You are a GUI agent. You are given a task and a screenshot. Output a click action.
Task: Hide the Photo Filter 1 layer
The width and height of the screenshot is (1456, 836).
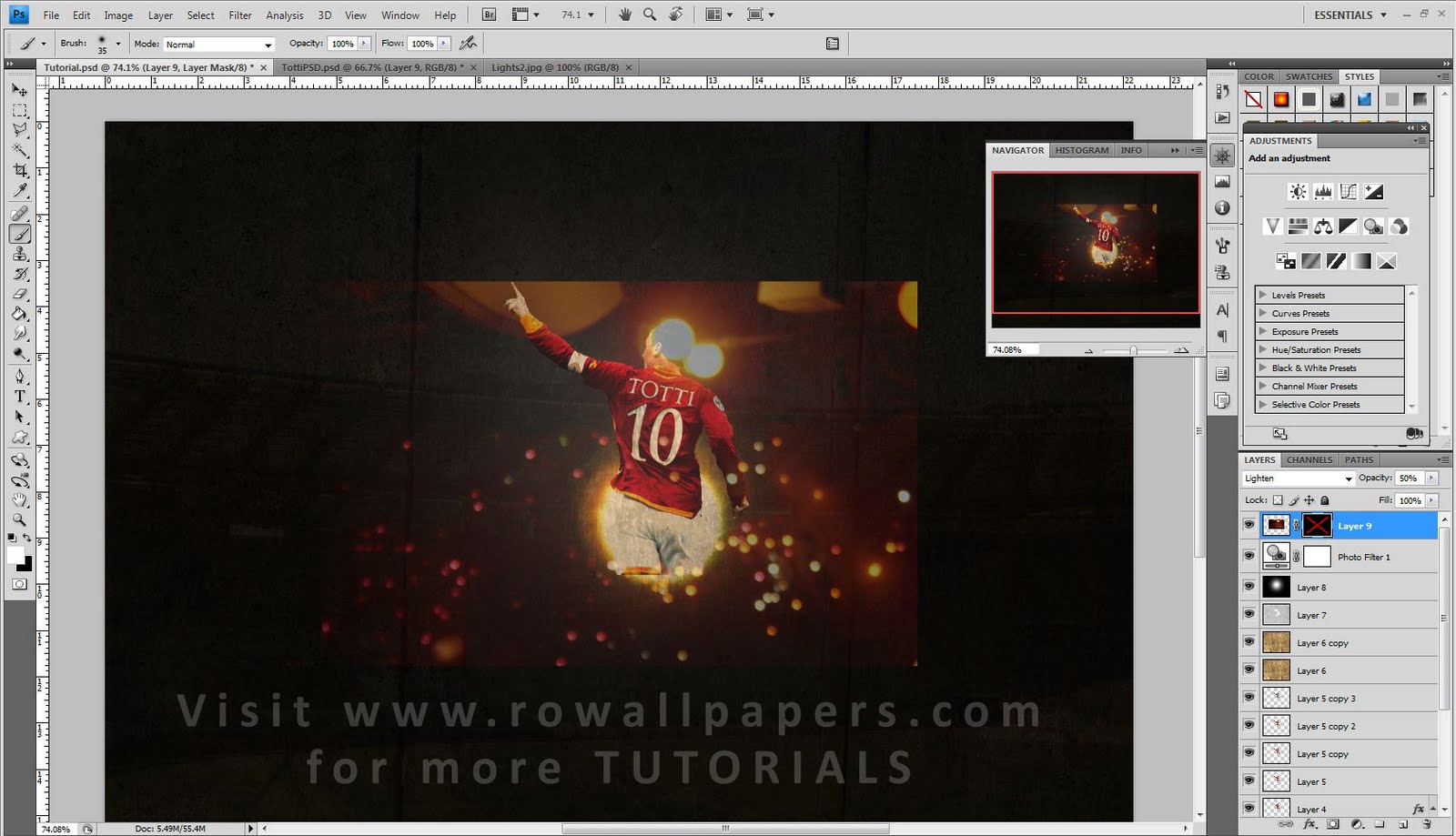(1249, 556)
